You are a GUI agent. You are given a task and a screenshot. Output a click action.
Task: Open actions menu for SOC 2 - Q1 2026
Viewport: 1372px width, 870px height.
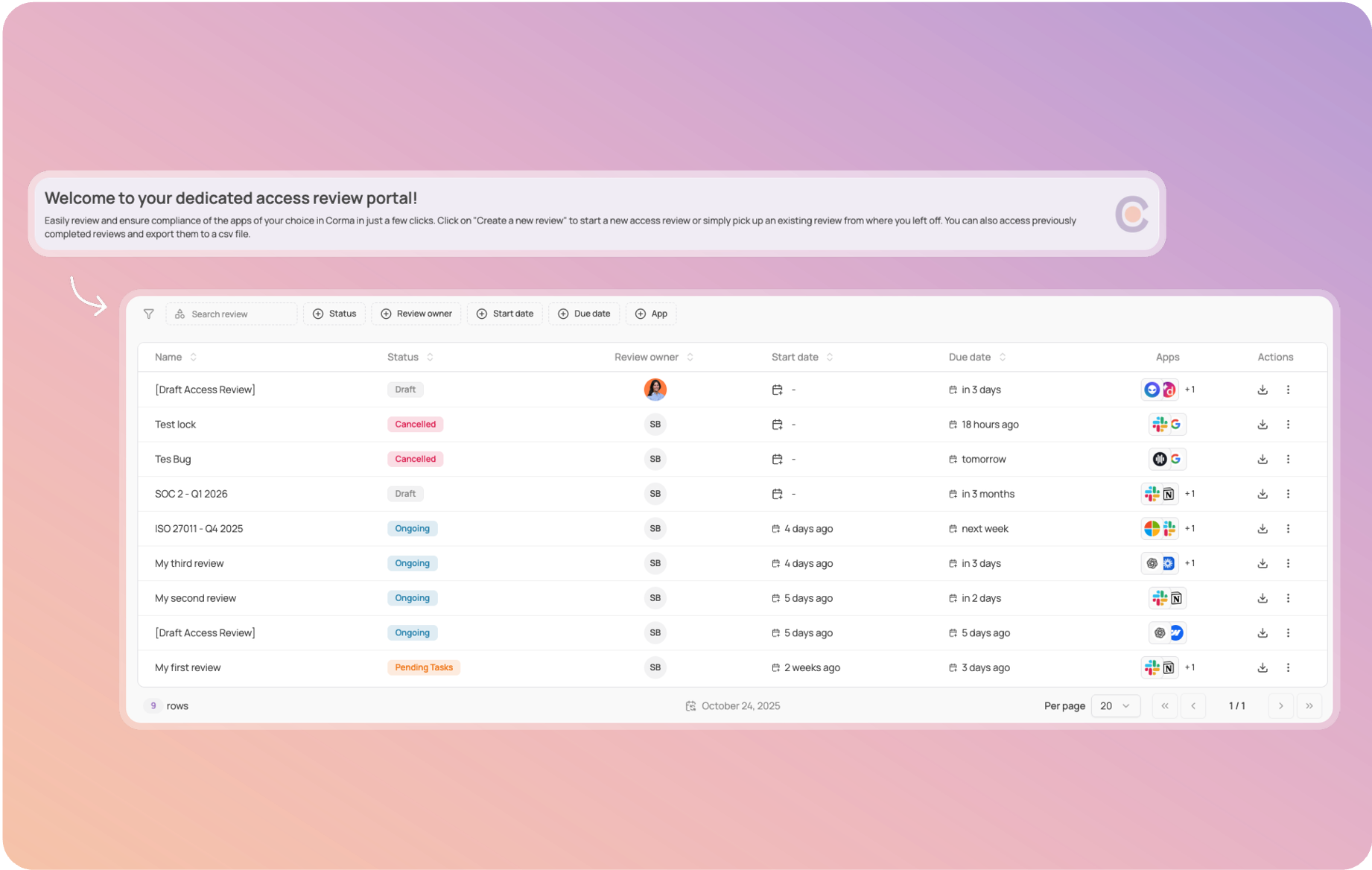(1288, 494)
